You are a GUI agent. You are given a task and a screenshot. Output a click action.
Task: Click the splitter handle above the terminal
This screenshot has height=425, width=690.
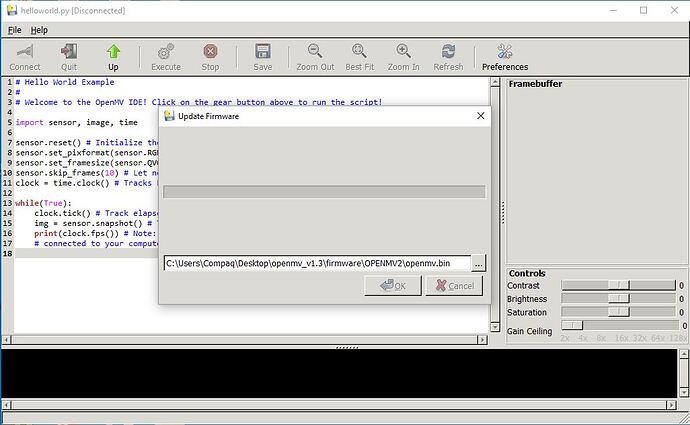(x=347, y=347)
